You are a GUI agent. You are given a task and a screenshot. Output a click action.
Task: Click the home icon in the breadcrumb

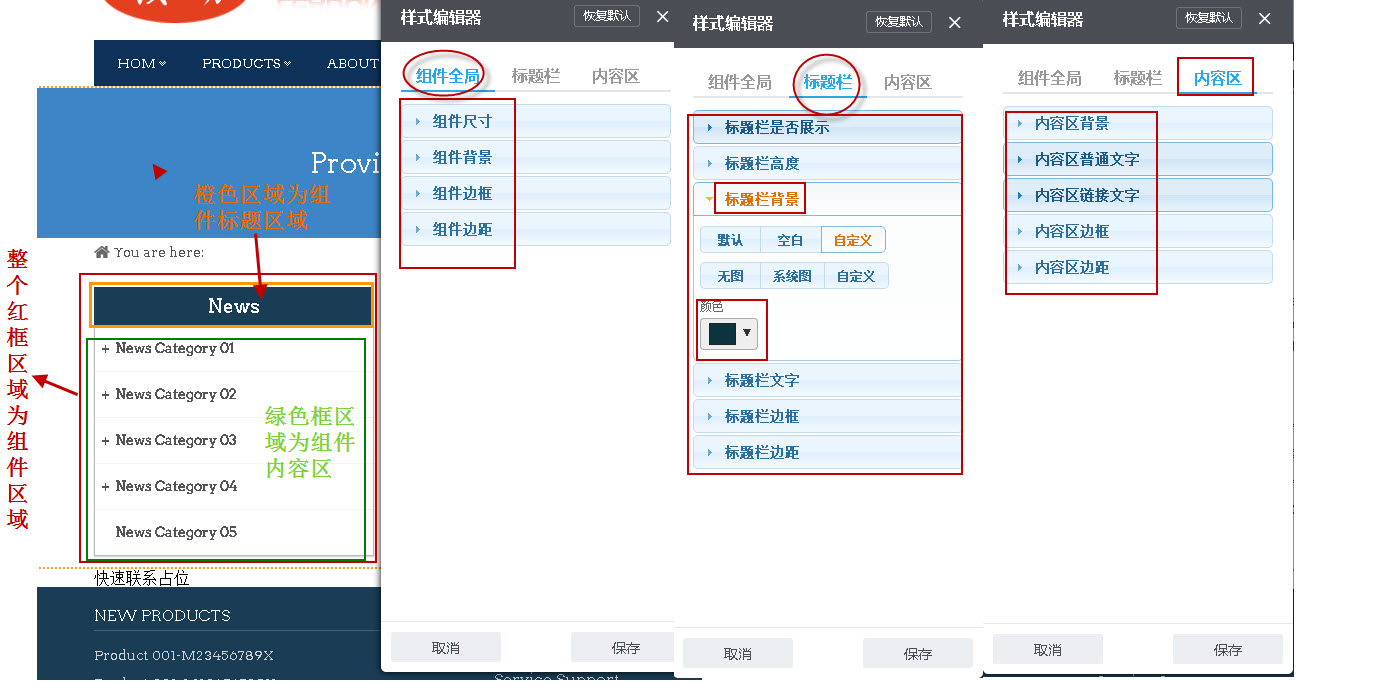[x=100, y=252]
